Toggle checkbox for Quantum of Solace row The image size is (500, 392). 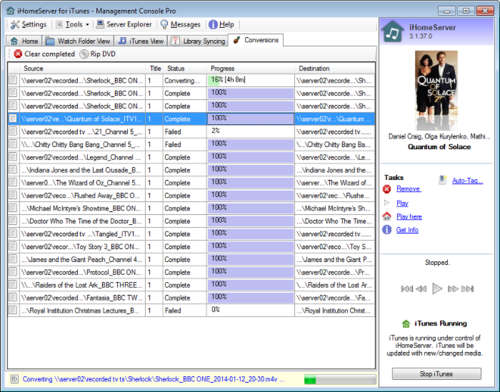[13, 118]
